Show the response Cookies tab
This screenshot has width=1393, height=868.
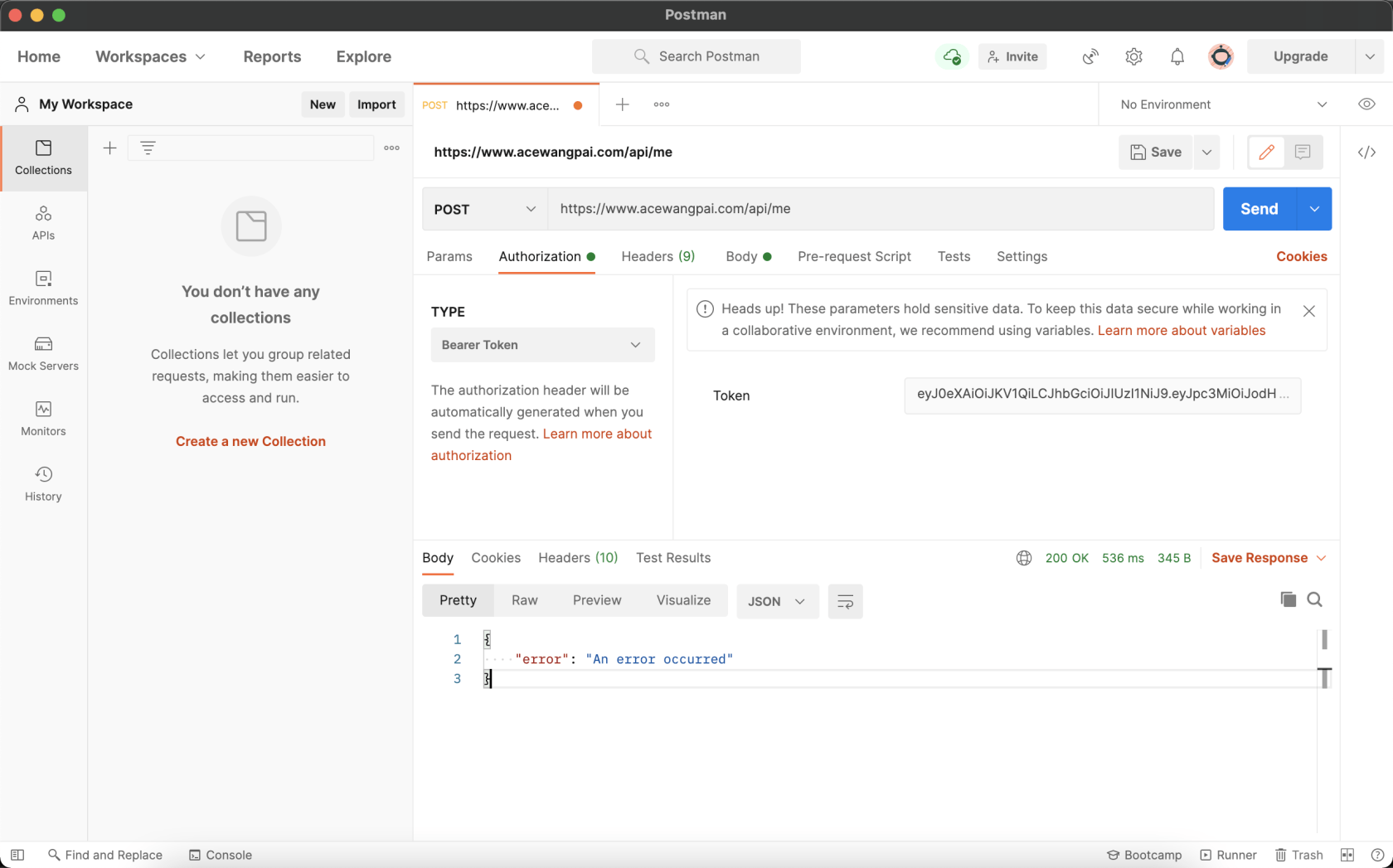[496, 558]
